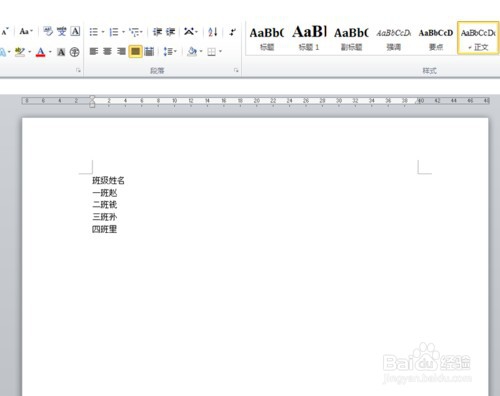Open the Phonetic Guide tool

tap(62, 32)
